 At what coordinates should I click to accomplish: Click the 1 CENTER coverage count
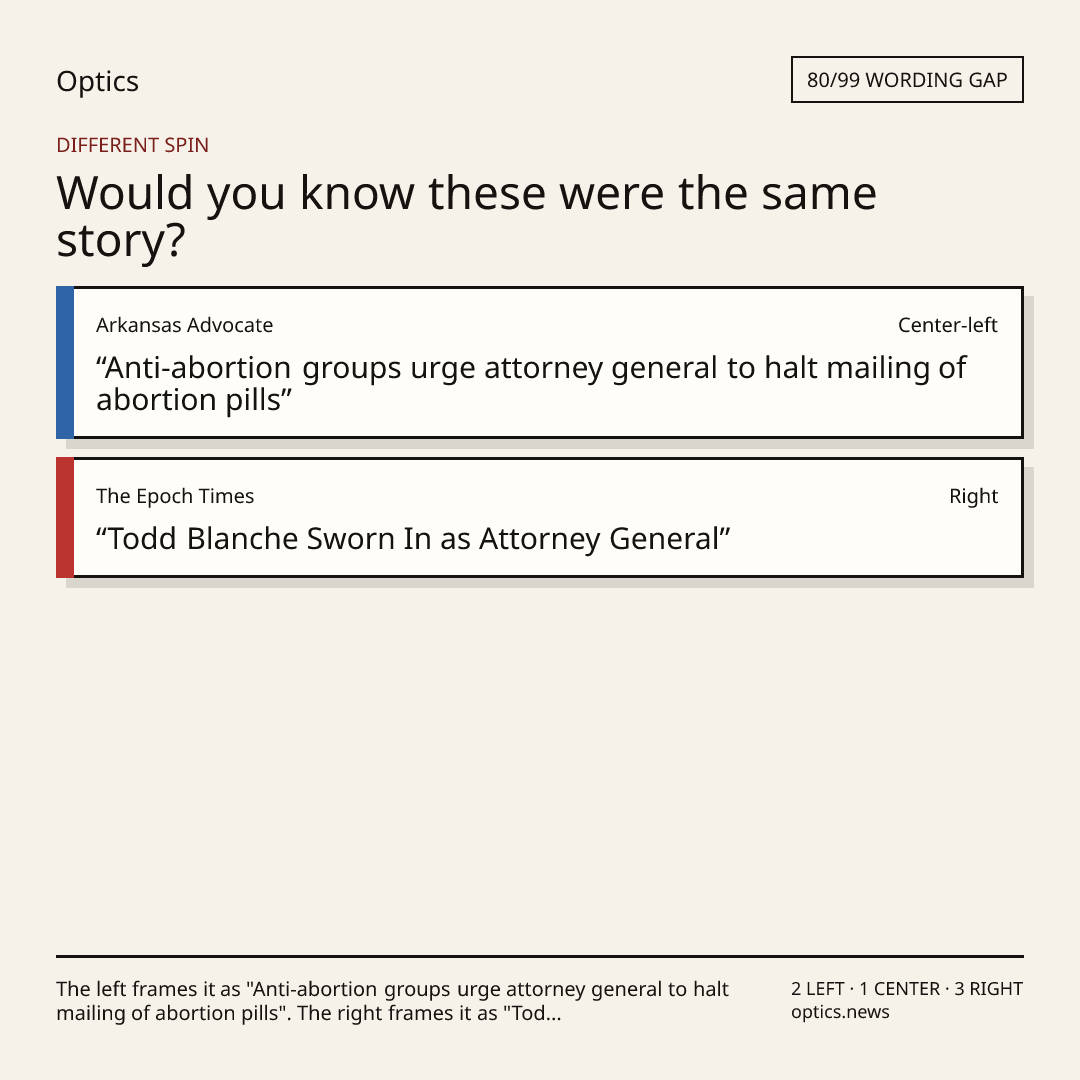coord(899,989)
